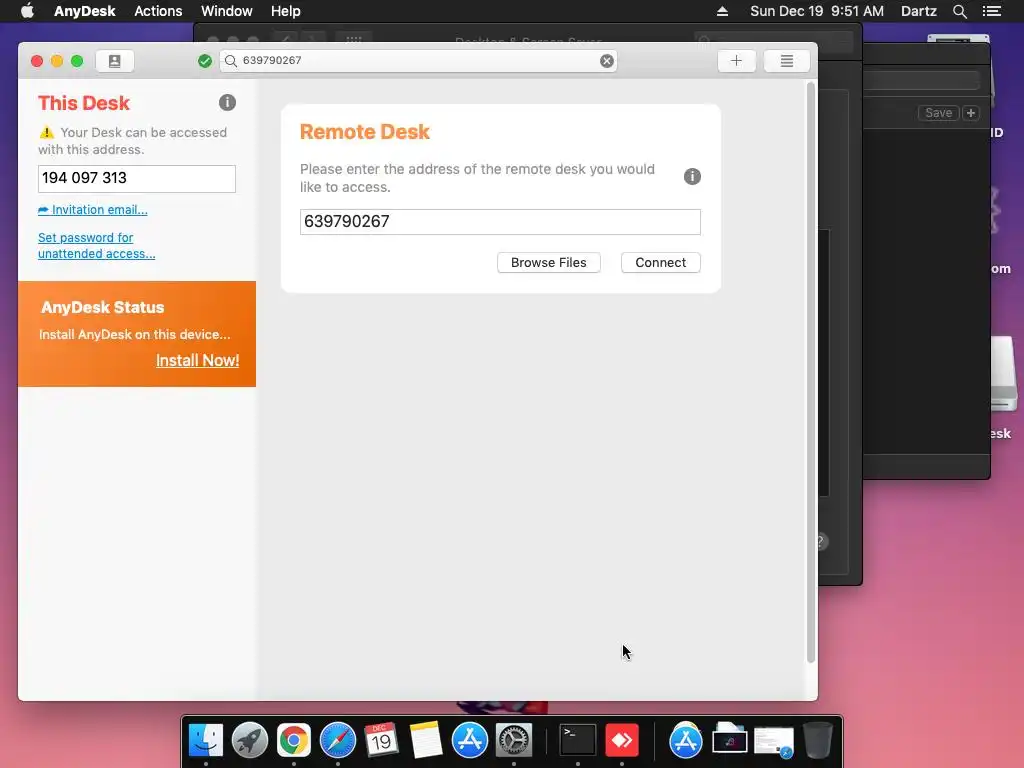The height and width of the screenshot is (768, 1024).
Task: Launch Safari from the dock
Action: [x=338, y=740]
